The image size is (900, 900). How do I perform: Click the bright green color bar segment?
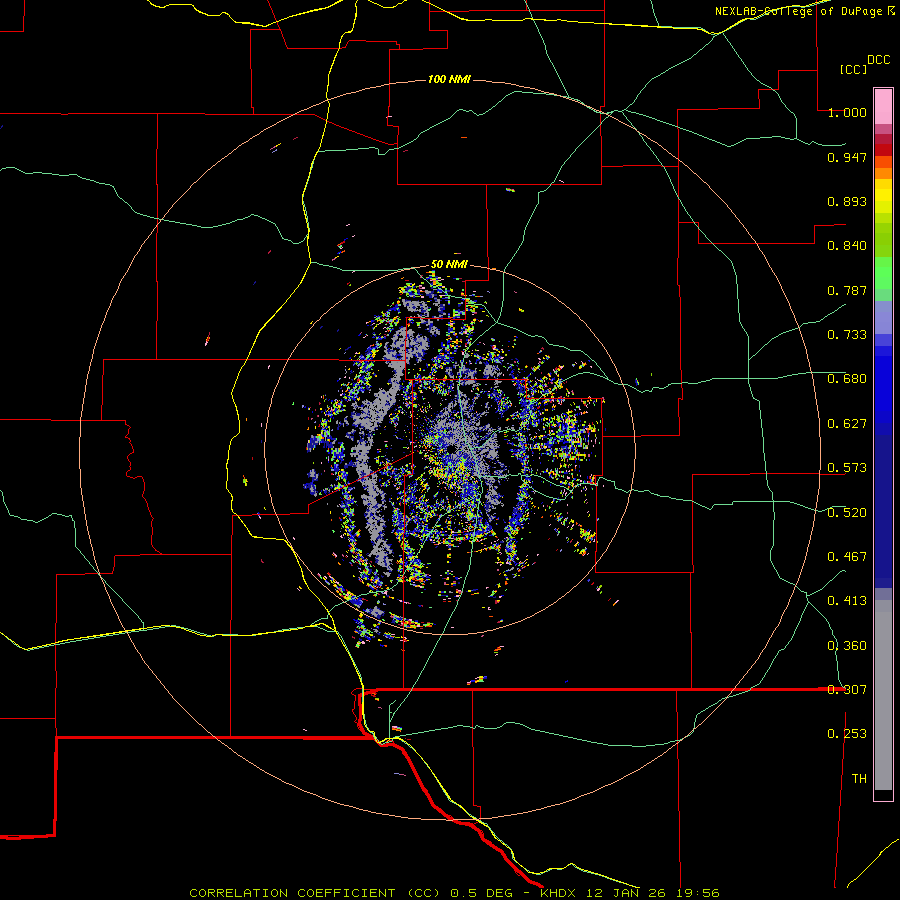883,273
